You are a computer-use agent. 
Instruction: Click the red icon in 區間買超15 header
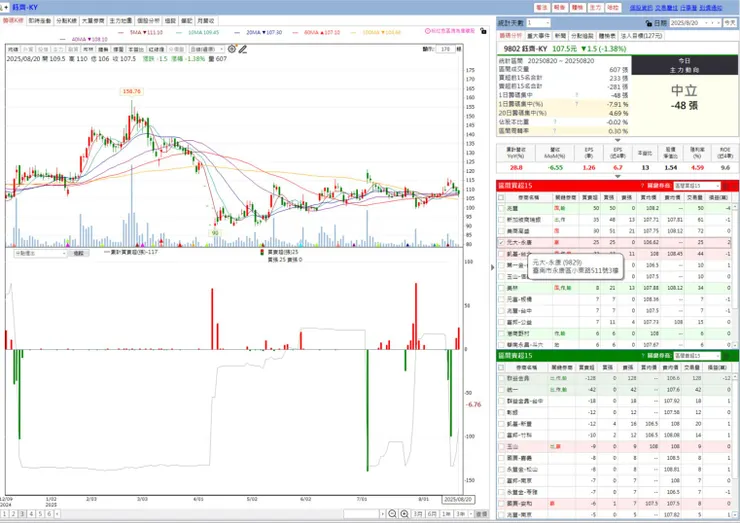[727, 186]
